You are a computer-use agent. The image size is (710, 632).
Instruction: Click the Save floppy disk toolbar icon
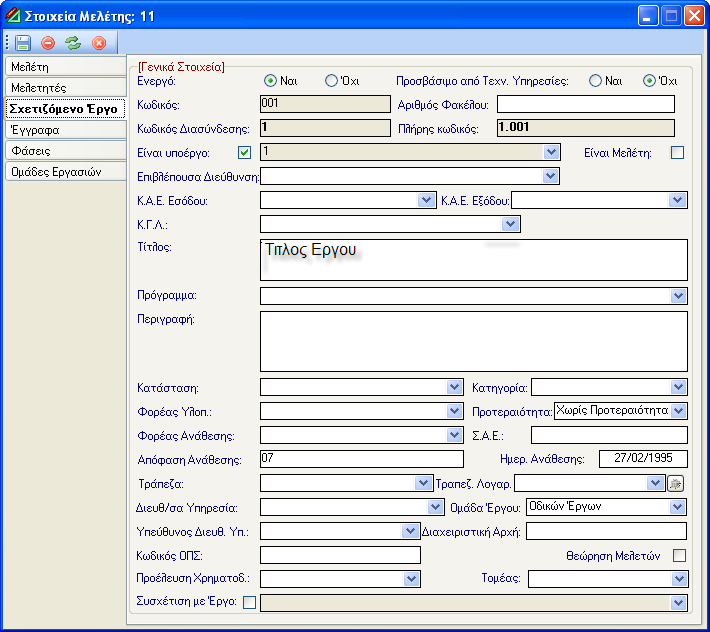tap(23, 43)
